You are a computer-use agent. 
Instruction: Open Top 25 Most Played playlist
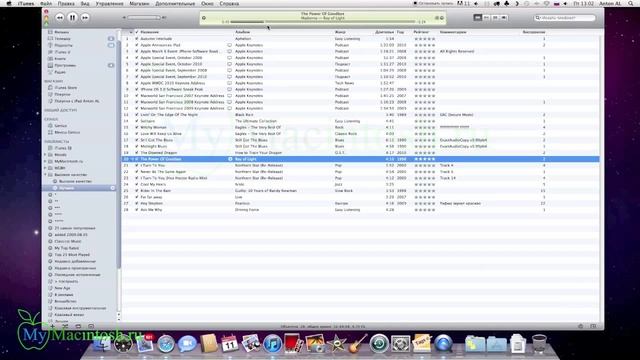click(72, 255)
